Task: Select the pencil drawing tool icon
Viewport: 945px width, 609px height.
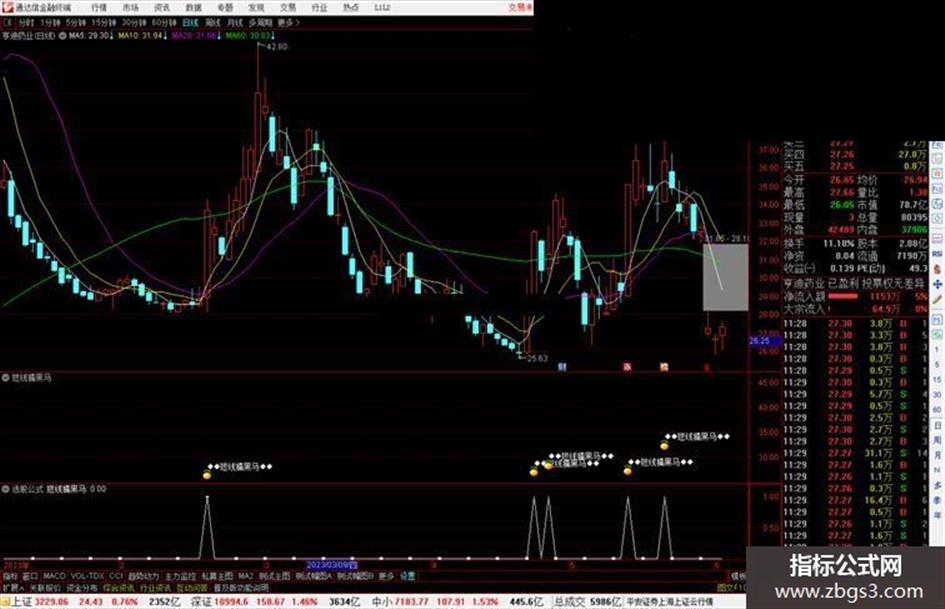Action: tap(938, 299)
